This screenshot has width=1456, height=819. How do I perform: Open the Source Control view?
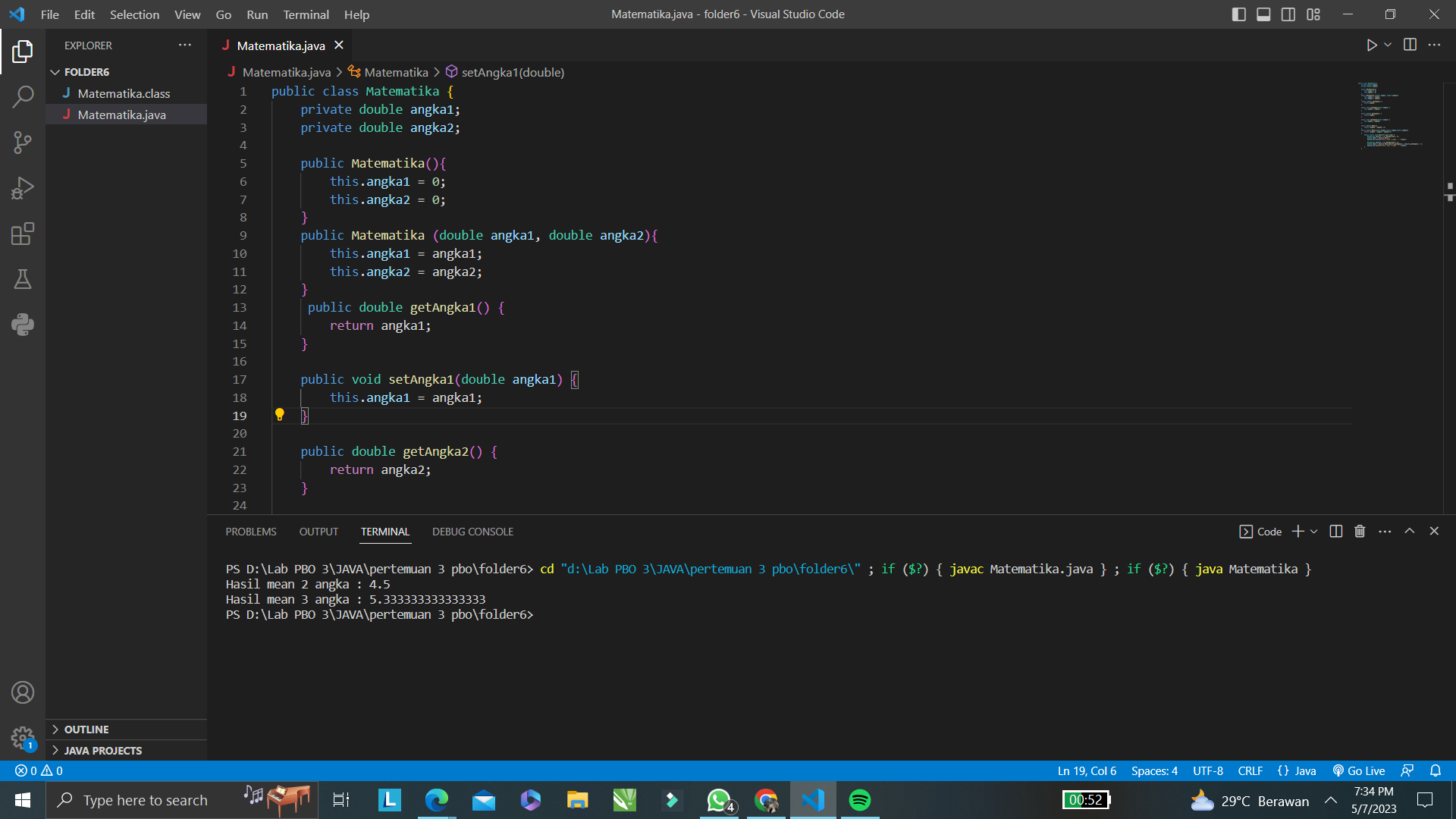(x=23, y=143)
